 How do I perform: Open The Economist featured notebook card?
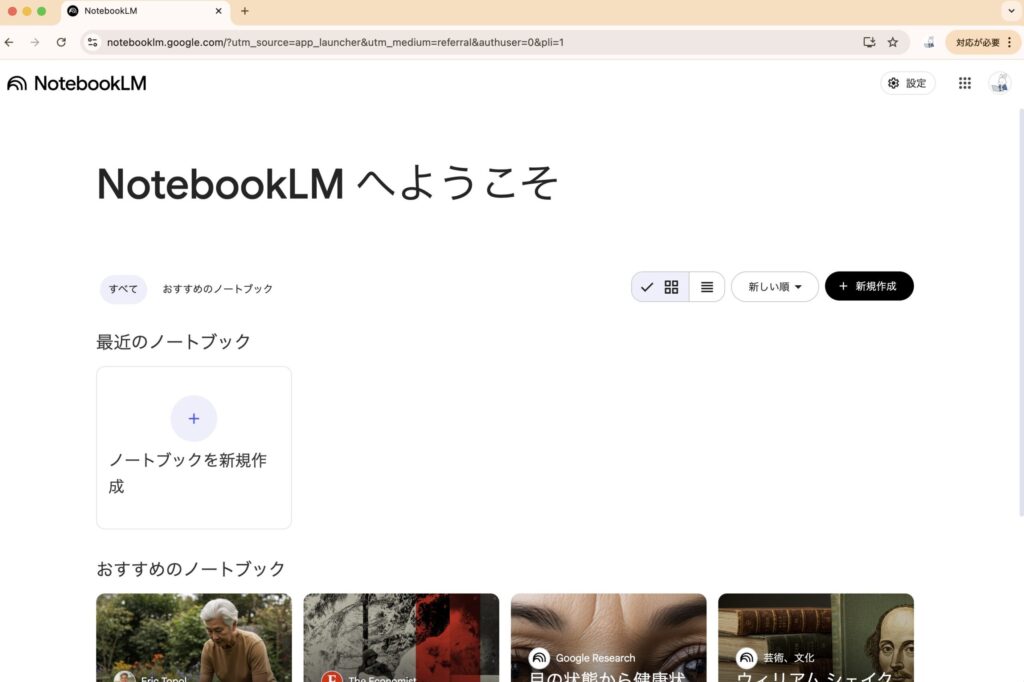[401, 638]
